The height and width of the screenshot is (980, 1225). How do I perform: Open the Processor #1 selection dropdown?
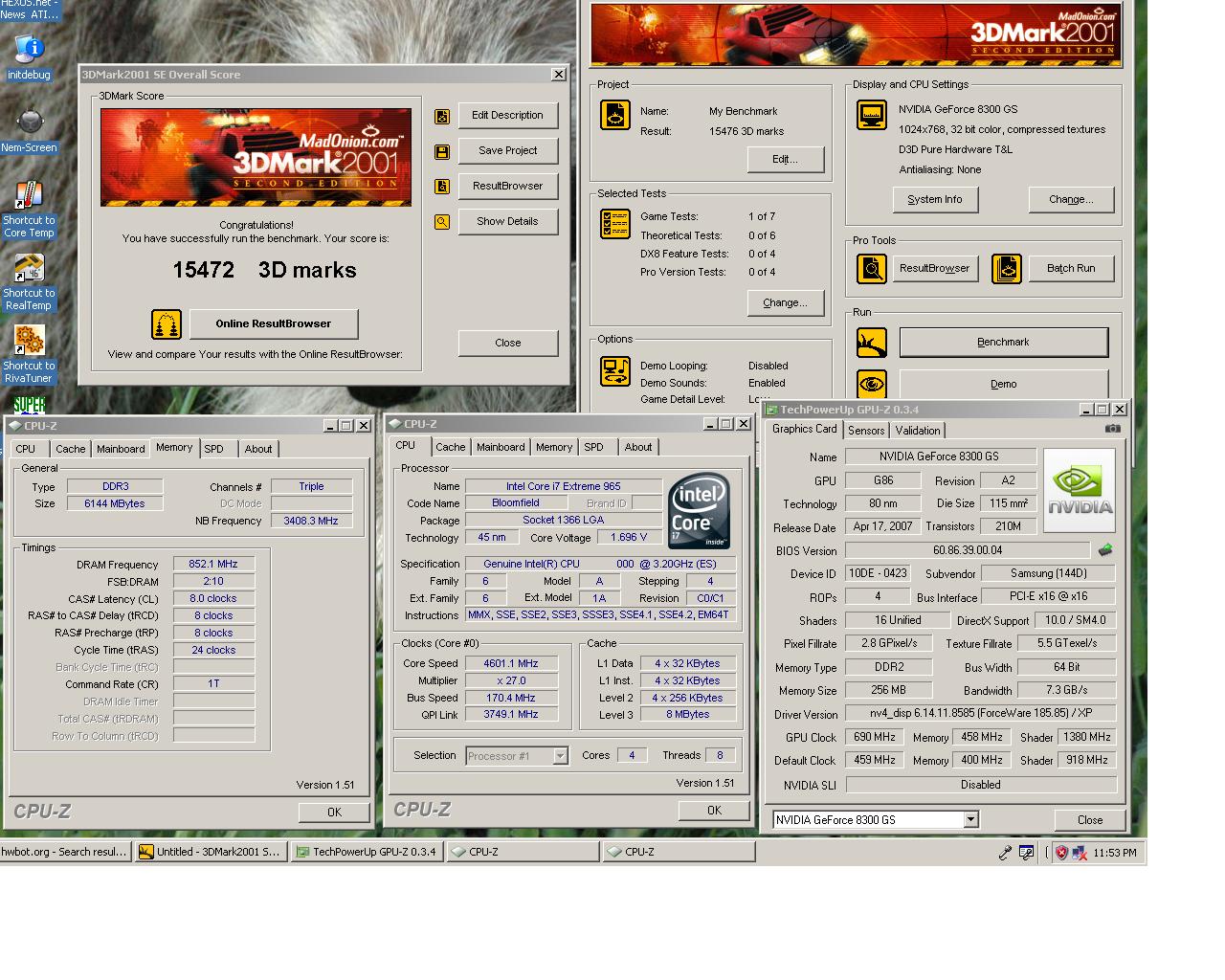tap(560, 756)
